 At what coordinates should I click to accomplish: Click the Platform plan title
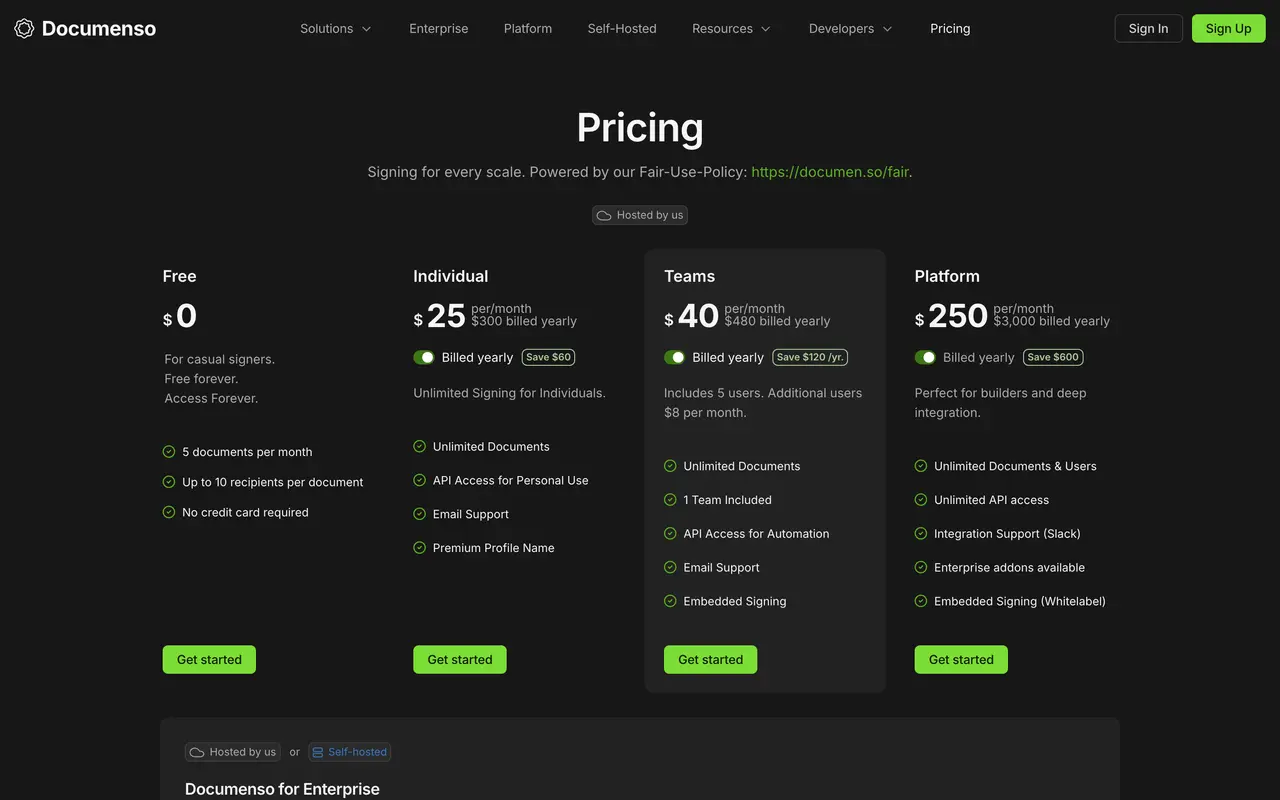[947, 276]
